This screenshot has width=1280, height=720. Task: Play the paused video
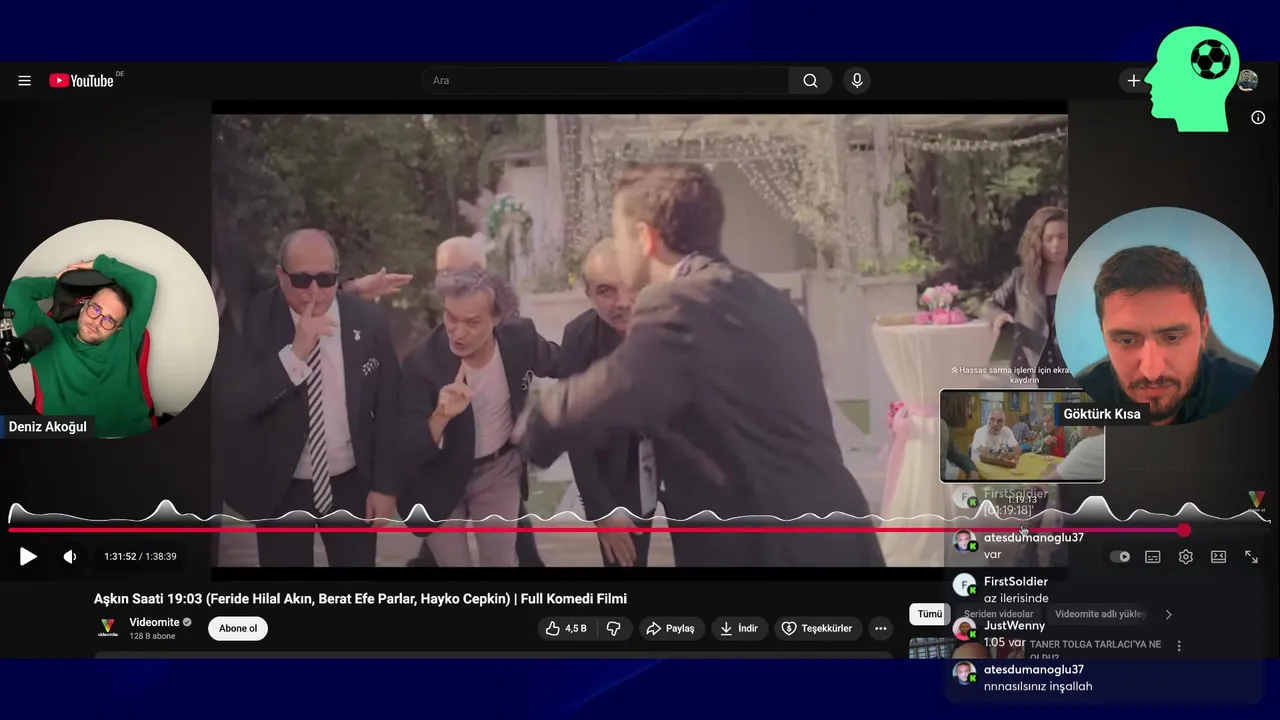[28, 557]
